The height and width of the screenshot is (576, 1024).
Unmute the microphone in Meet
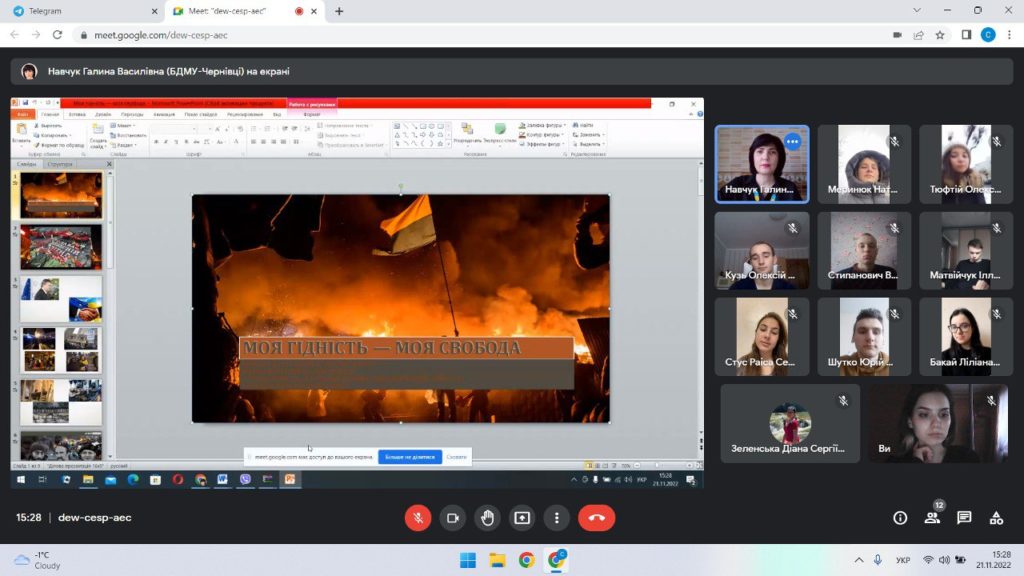418,518
